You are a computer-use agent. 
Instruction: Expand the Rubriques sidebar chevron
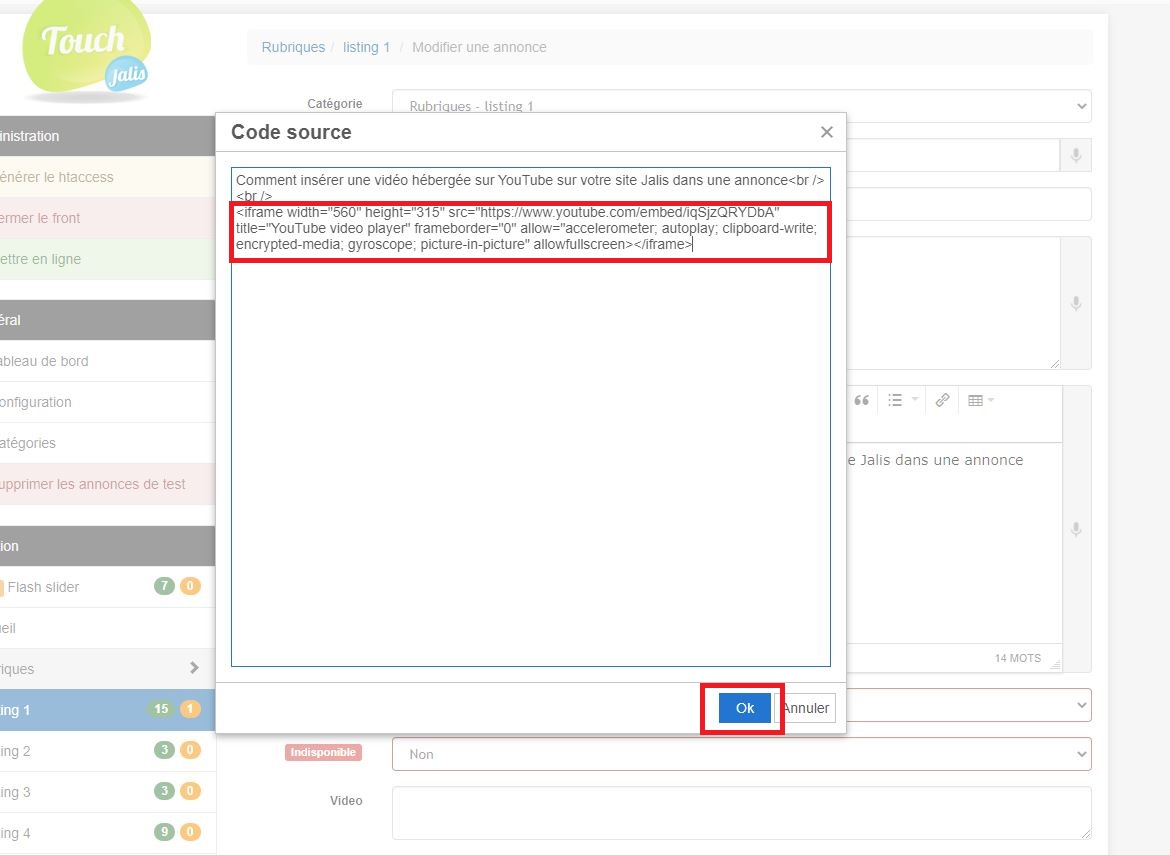(x=194, y=668)
